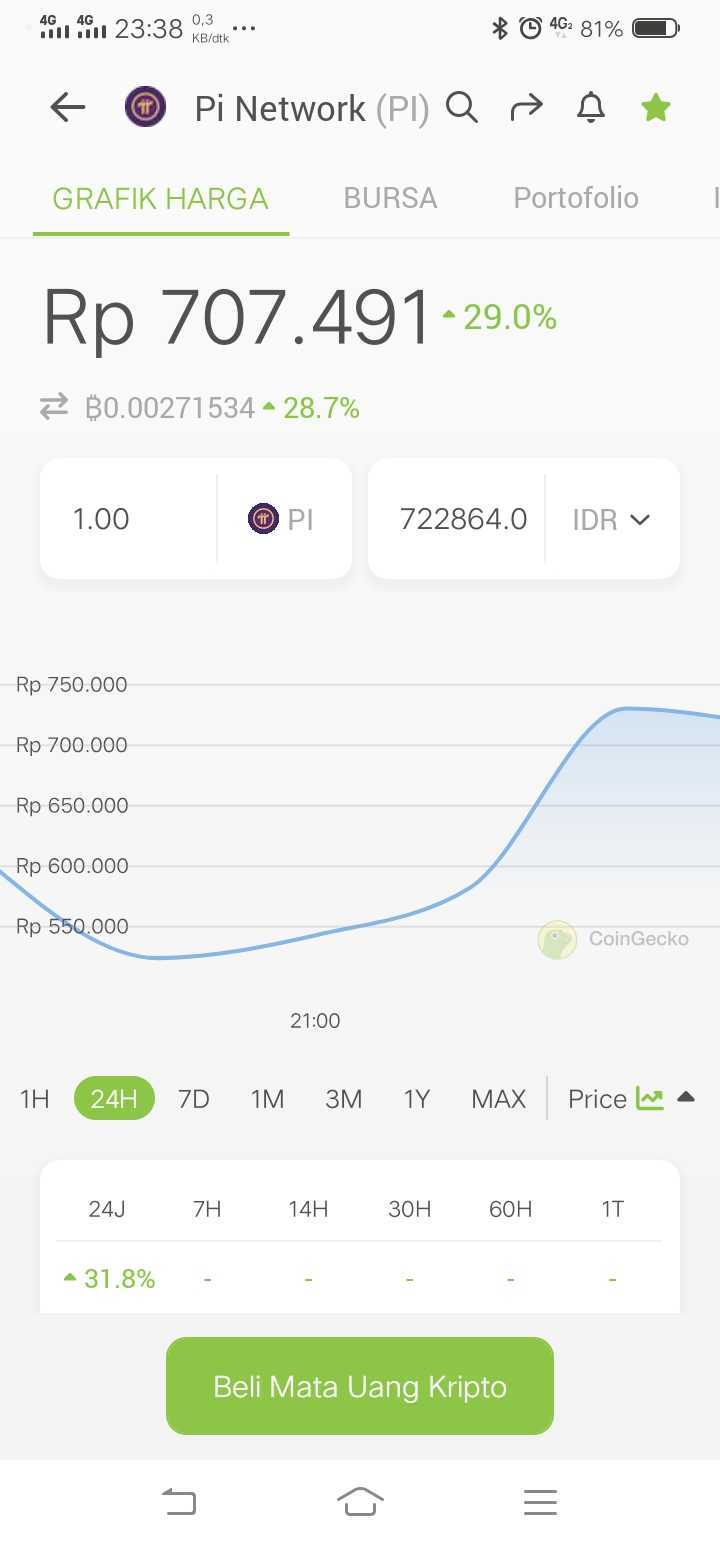This screenshot has height=1544, width=720.
Task: Select the 7D chart range
Action: tap(193, 1099)
